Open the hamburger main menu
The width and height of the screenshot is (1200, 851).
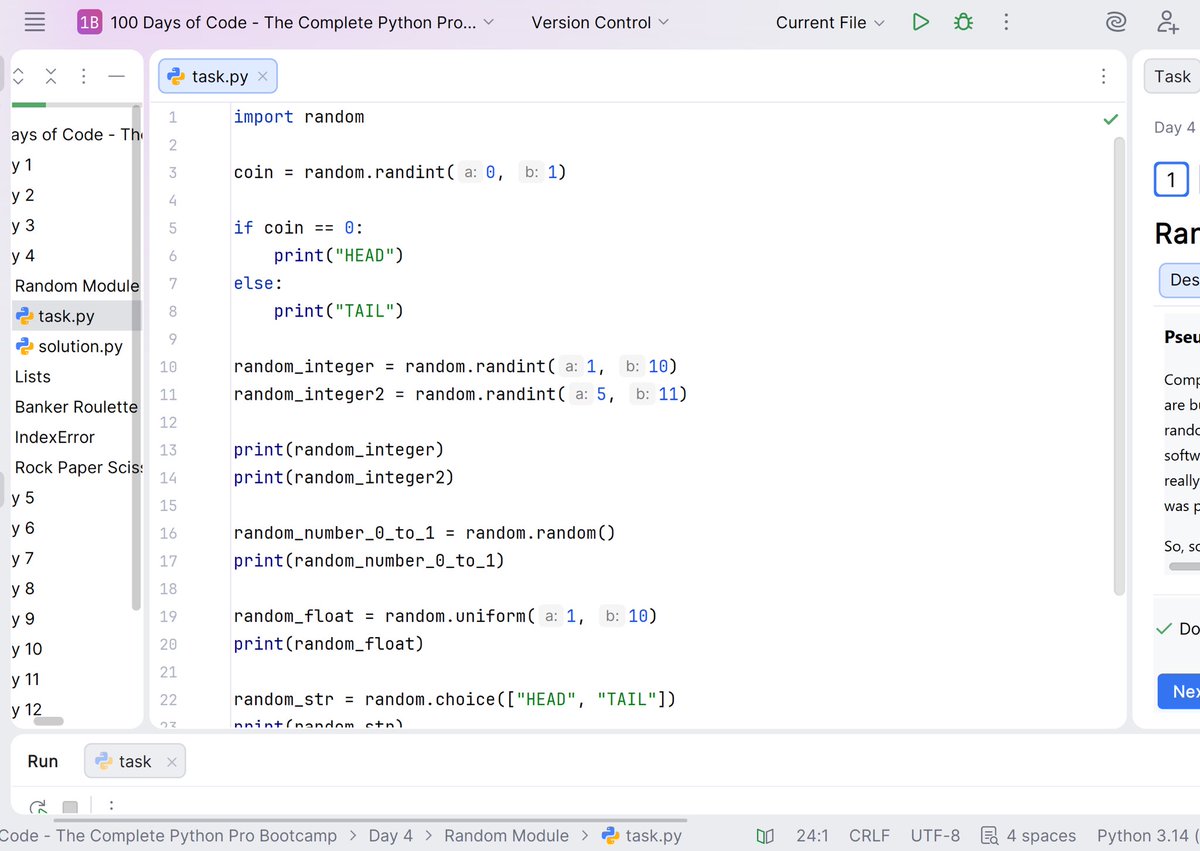pos(34,22)
